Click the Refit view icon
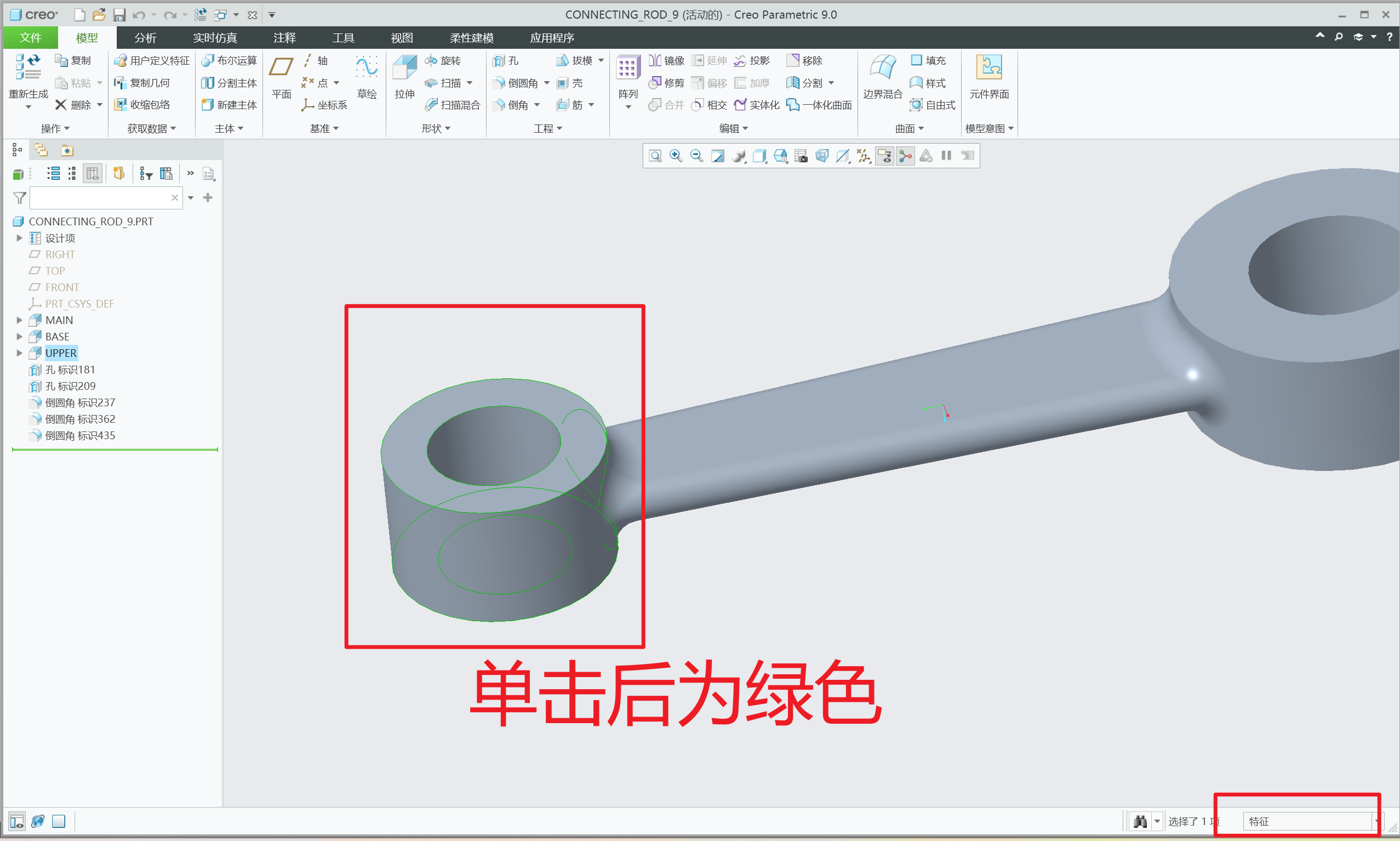1400x841 pixels. pos(655,156)
